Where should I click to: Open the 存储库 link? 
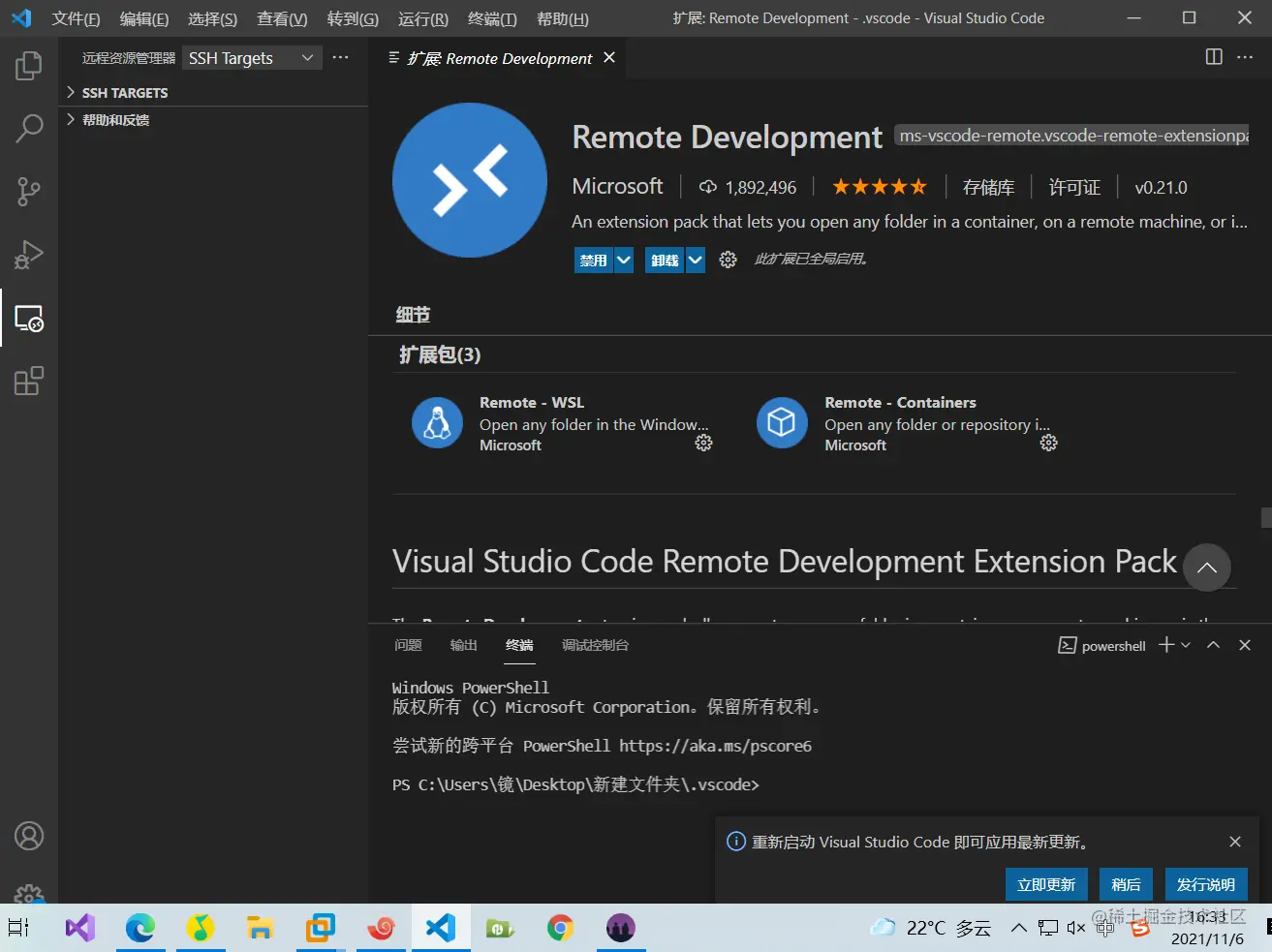(988, 187)
